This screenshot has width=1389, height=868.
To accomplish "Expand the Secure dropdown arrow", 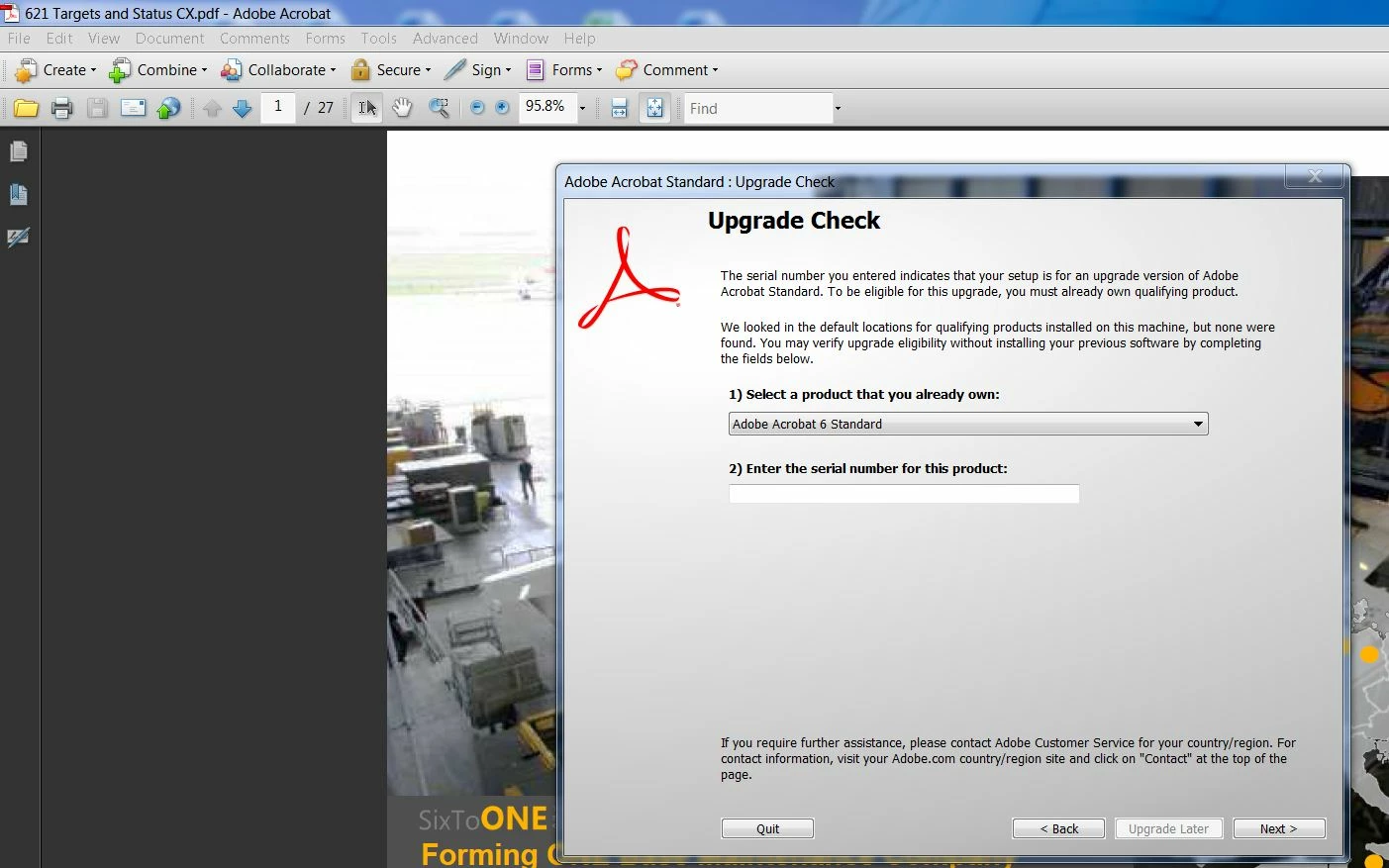I will coord(428,70).
